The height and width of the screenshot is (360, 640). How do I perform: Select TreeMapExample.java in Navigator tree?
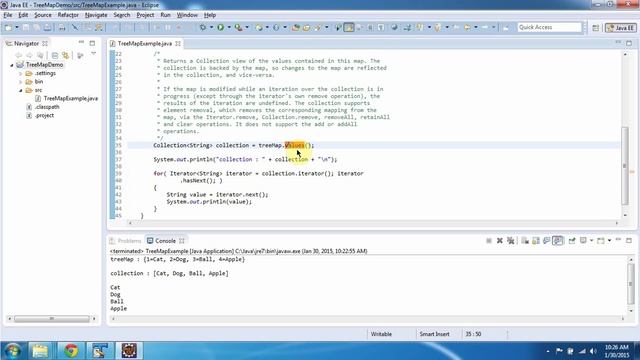[x=70, y=98]
